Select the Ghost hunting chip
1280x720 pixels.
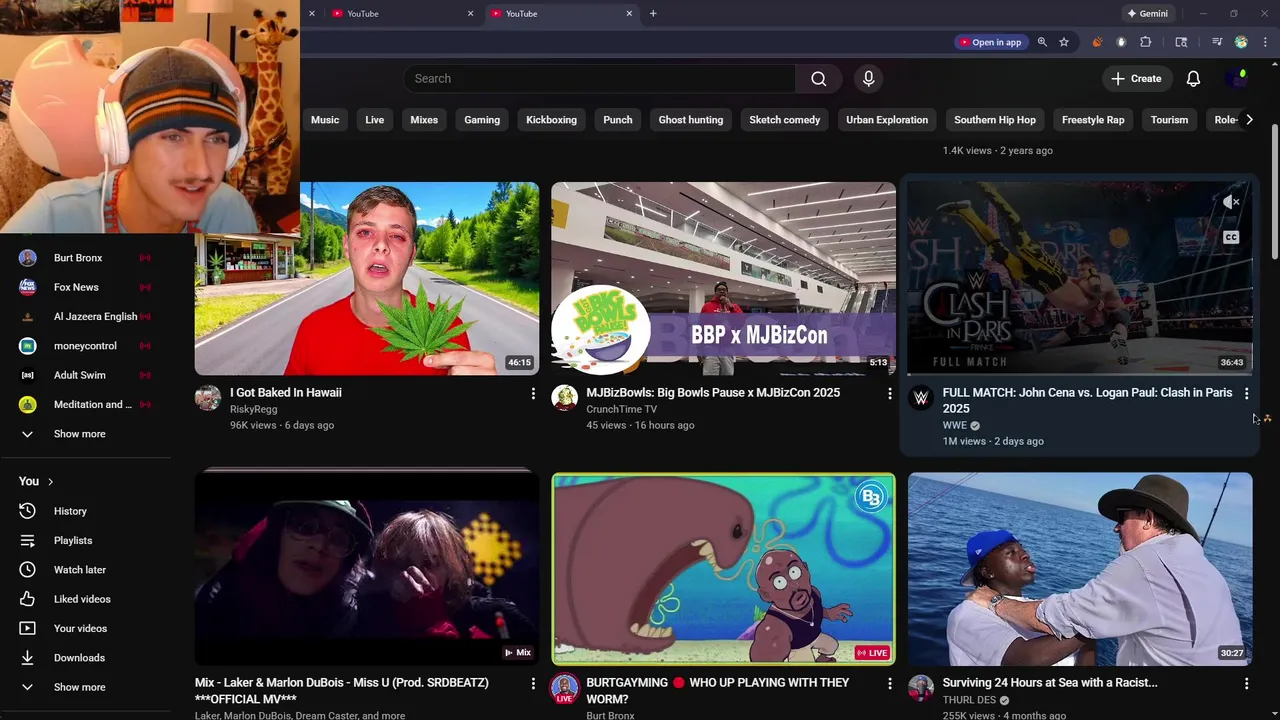point(691,120)
